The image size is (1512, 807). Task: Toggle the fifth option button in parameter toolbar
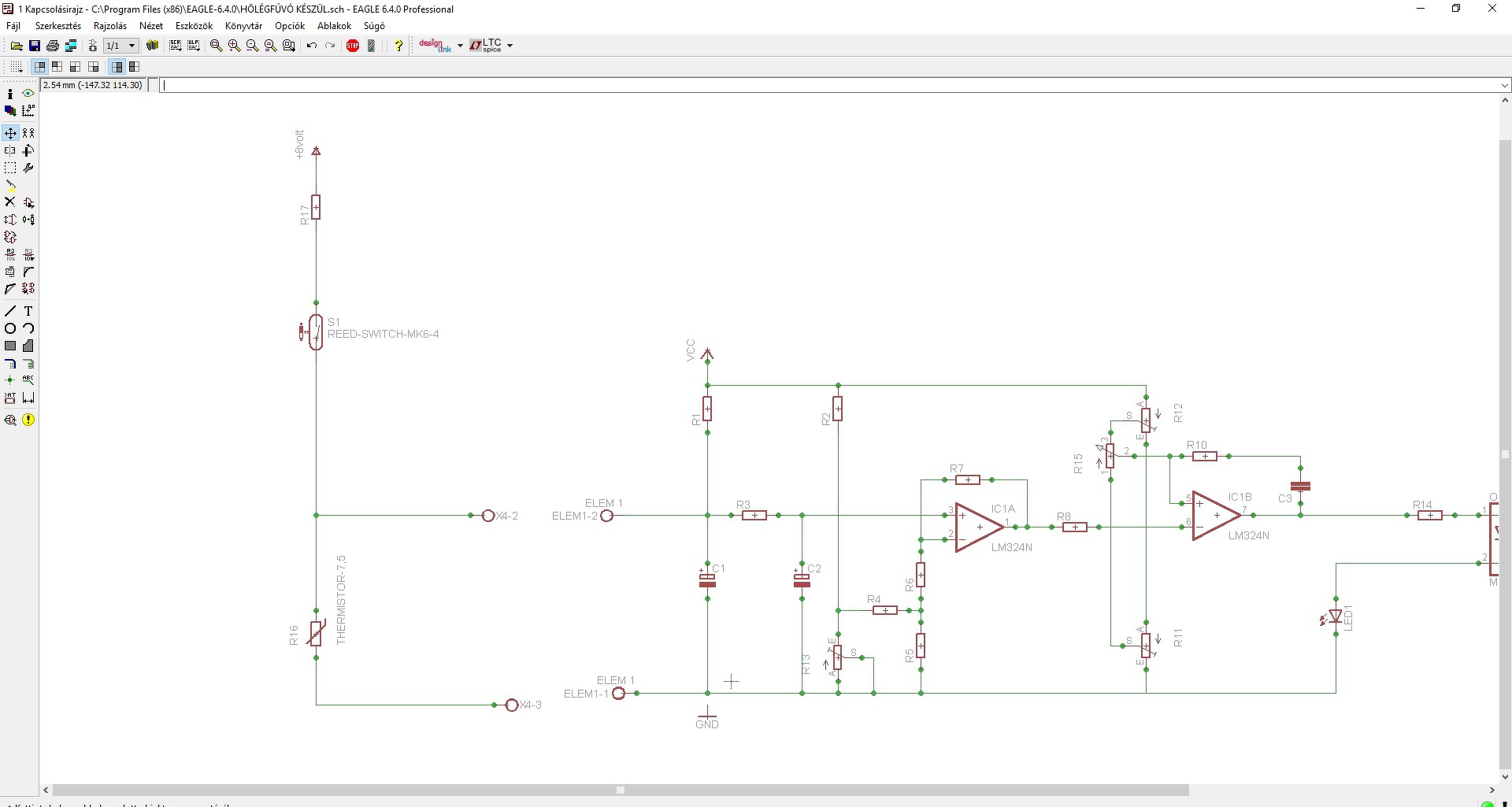[x=117, y=67]
